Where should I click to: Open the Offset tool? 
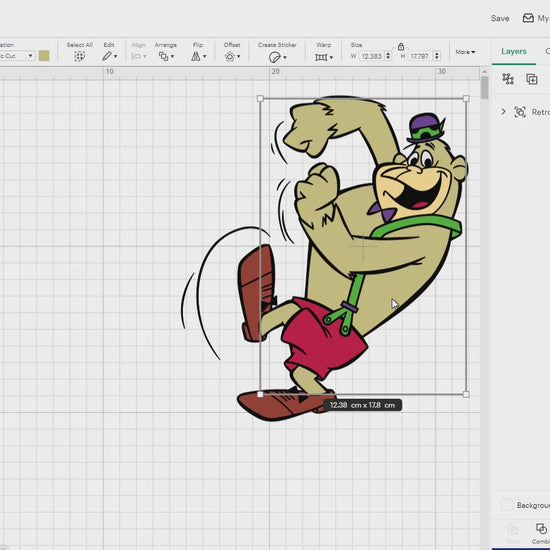pyautogui.click(x=232, y=56)
